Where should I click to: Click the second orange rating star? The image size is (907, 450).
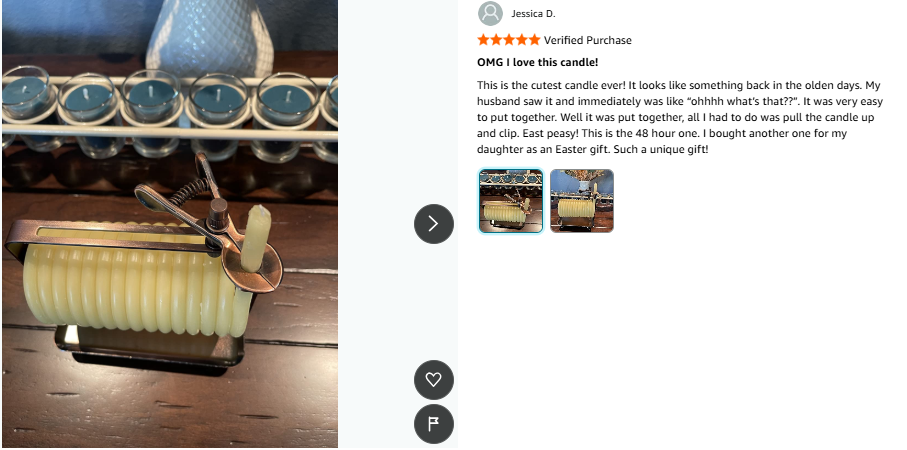click(496, 40)
